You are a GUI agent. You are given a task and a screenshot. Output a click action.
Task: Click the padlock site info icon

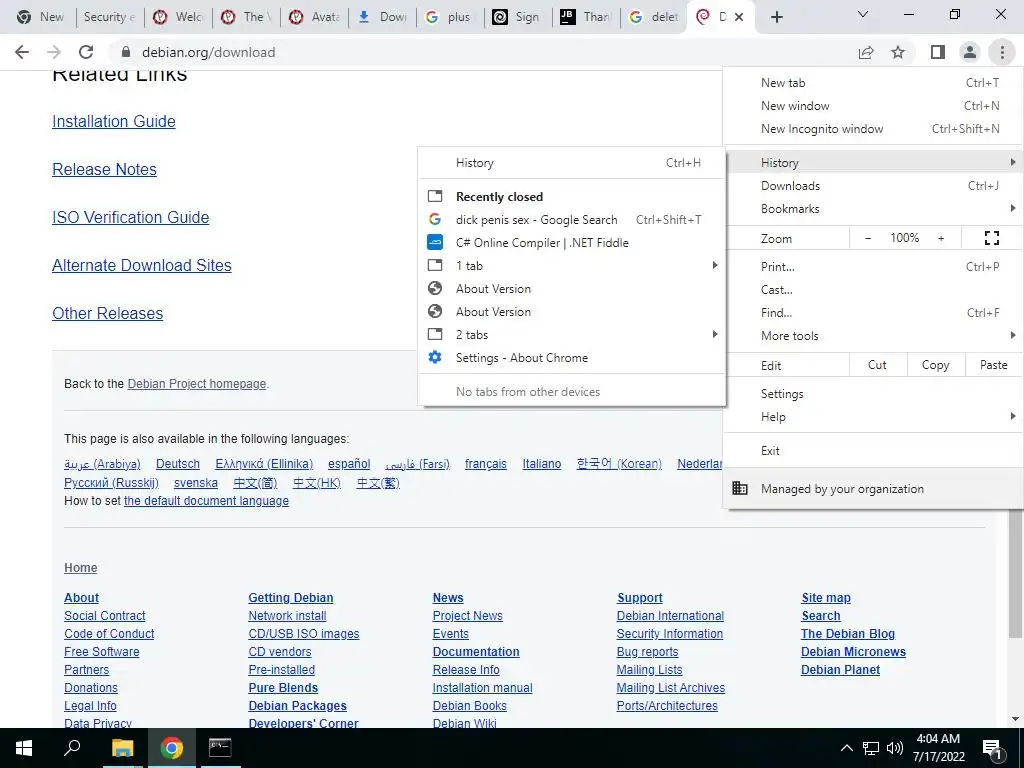point(127,52)
